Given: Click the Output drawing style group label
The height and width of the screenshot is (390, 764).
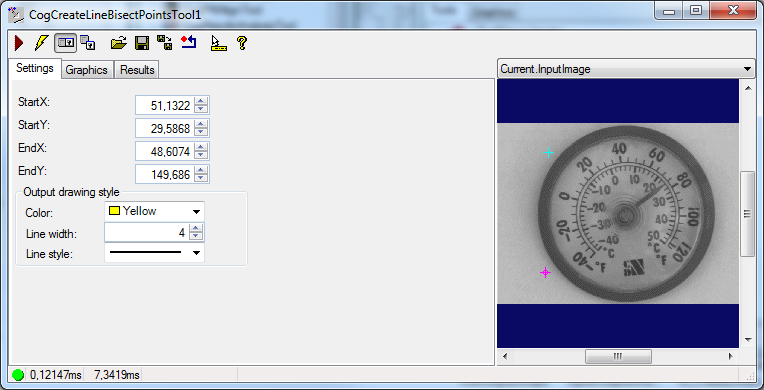Looking at the screenshot, I should tap(71, 192).
